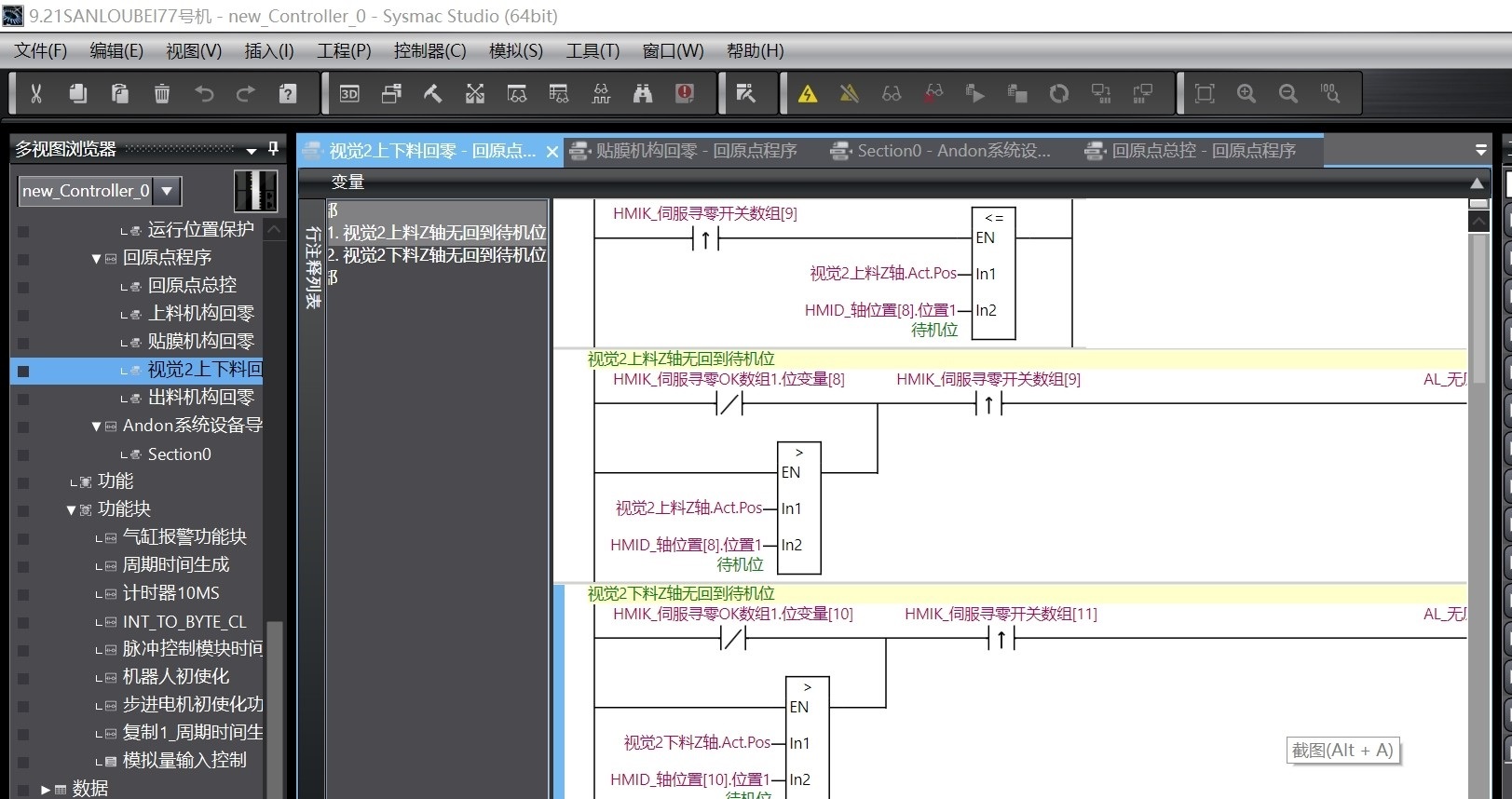Open the editor tab list dropdown arrow
Image resolution: width=1512 pixels, height=799 pixels.
click(1481, 150)
